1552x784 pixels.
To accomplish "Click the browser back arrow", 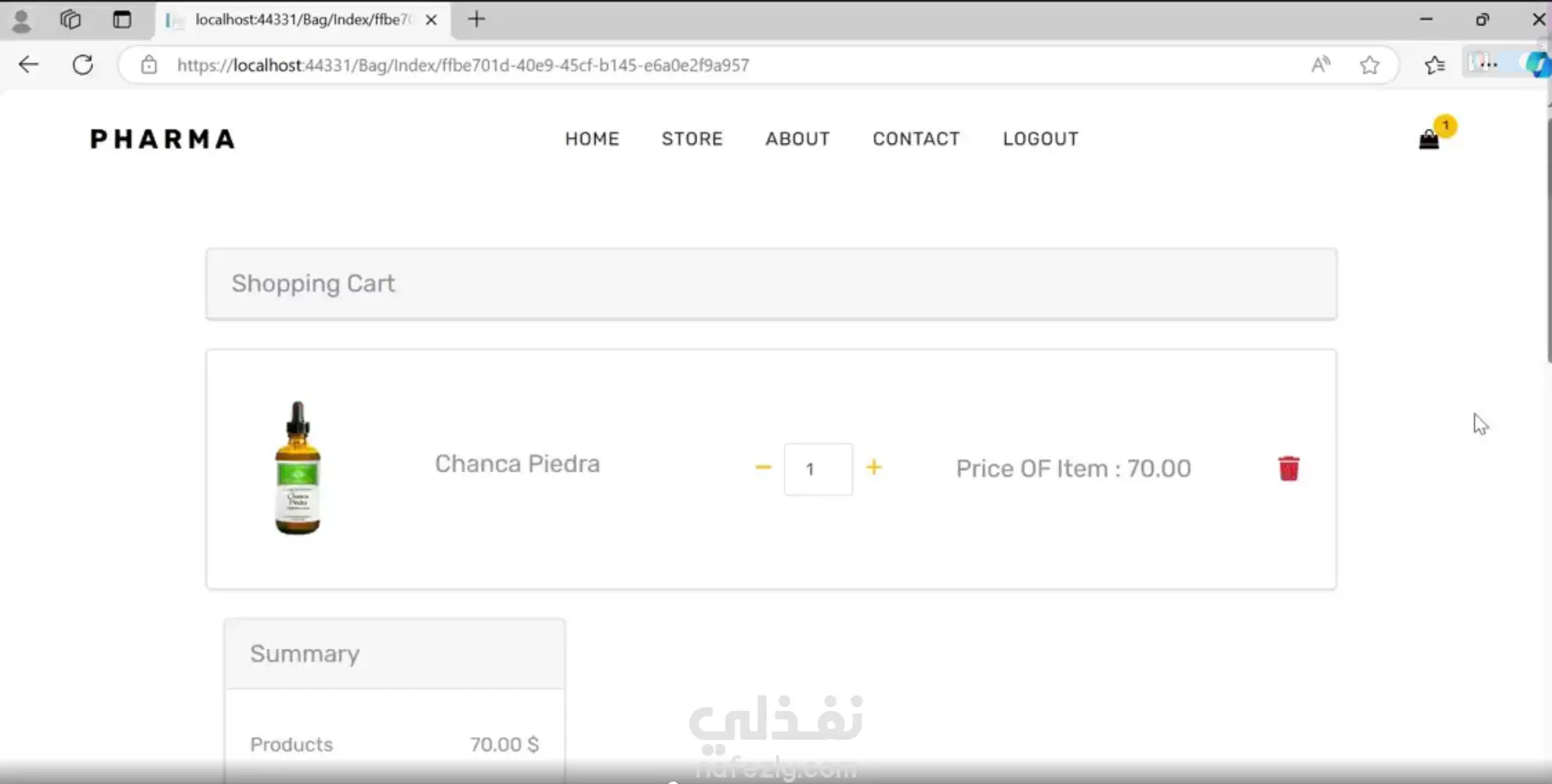I will [29, 65].
